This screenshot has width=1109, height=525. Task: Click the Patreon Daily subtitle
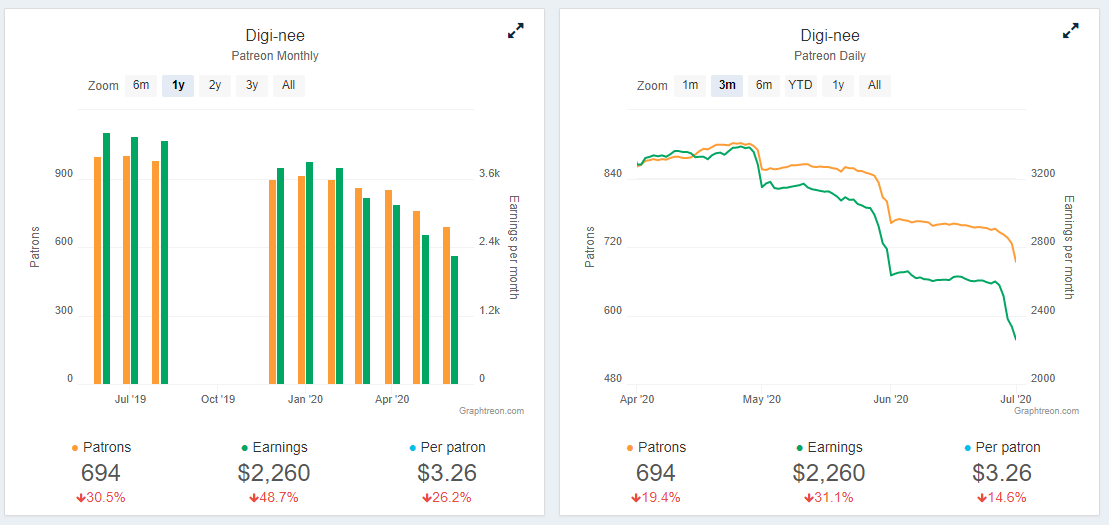[x=830, y=56]
